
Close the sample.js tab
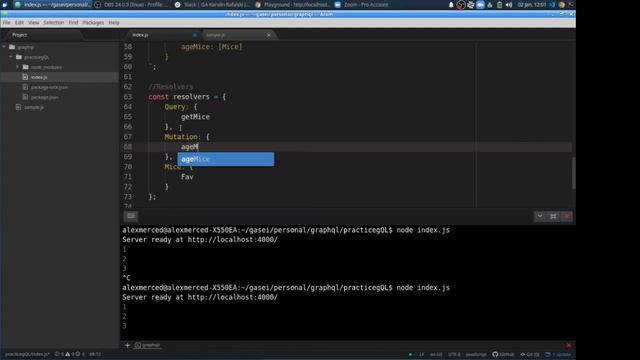(x=269, y=35)
